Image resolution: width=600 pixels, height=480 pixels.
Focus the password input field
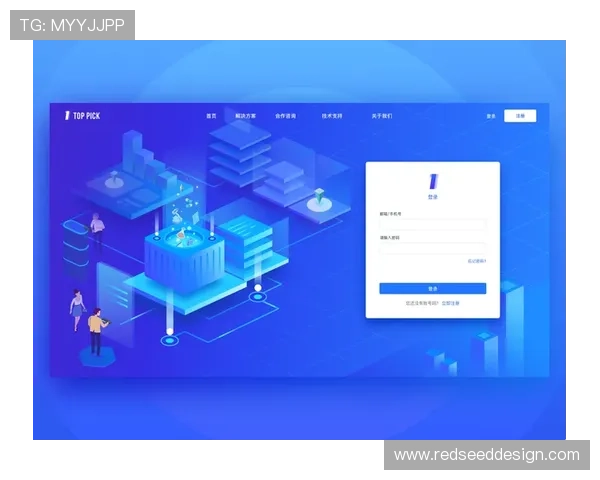pos(432,248)
